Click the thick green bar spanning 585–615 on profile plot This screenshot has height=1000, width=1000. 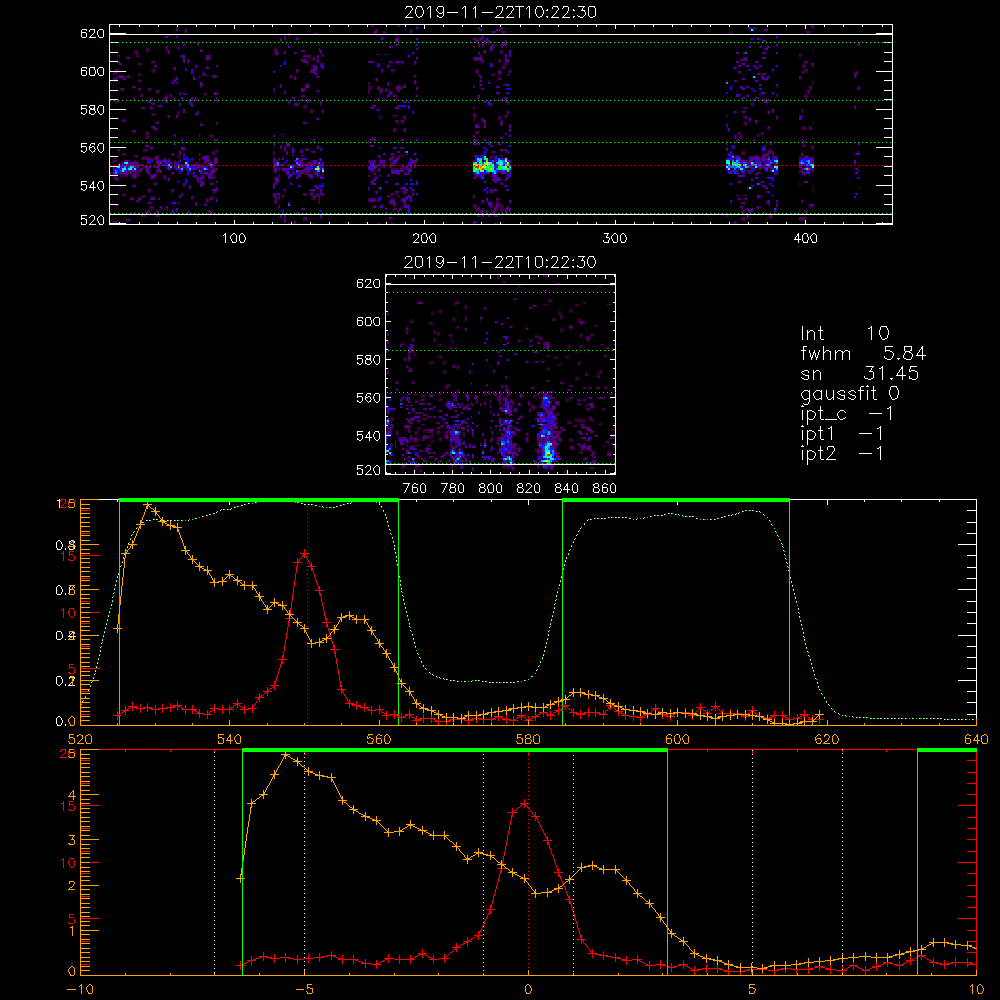[676, 501]
